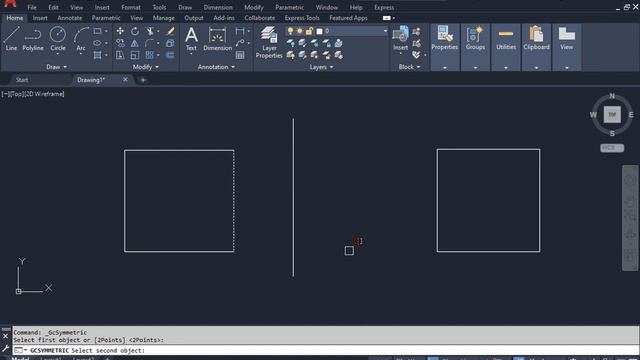640x360 pixels.
Task: Open the WCS dropdown below ViewCube
Action: [x=612, y=148]
